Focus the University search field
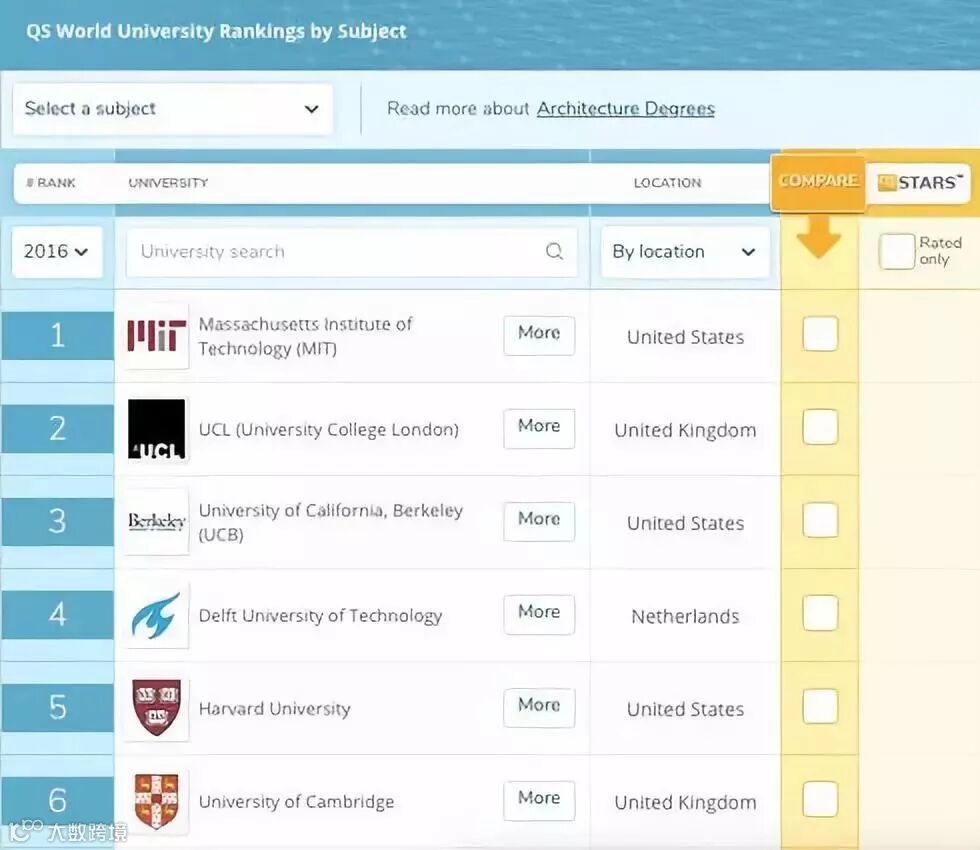 [351, 252]
